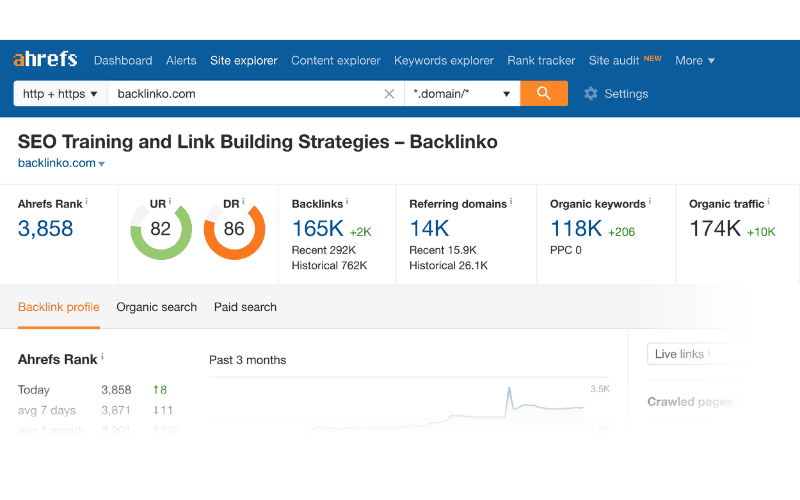Click the page title SEO Training heading

click(x=258, y=142)
